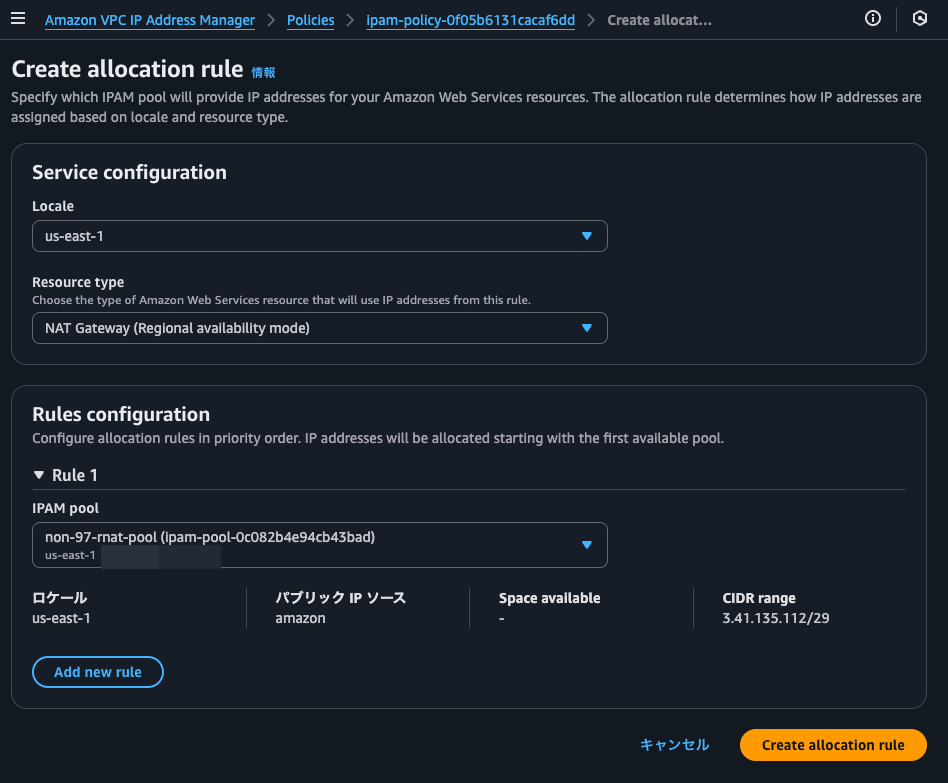The height and width of the screenshot is (783, 948).
Task: Open the us-east-1 Locale select box
Action: click(x=310, y=236)
